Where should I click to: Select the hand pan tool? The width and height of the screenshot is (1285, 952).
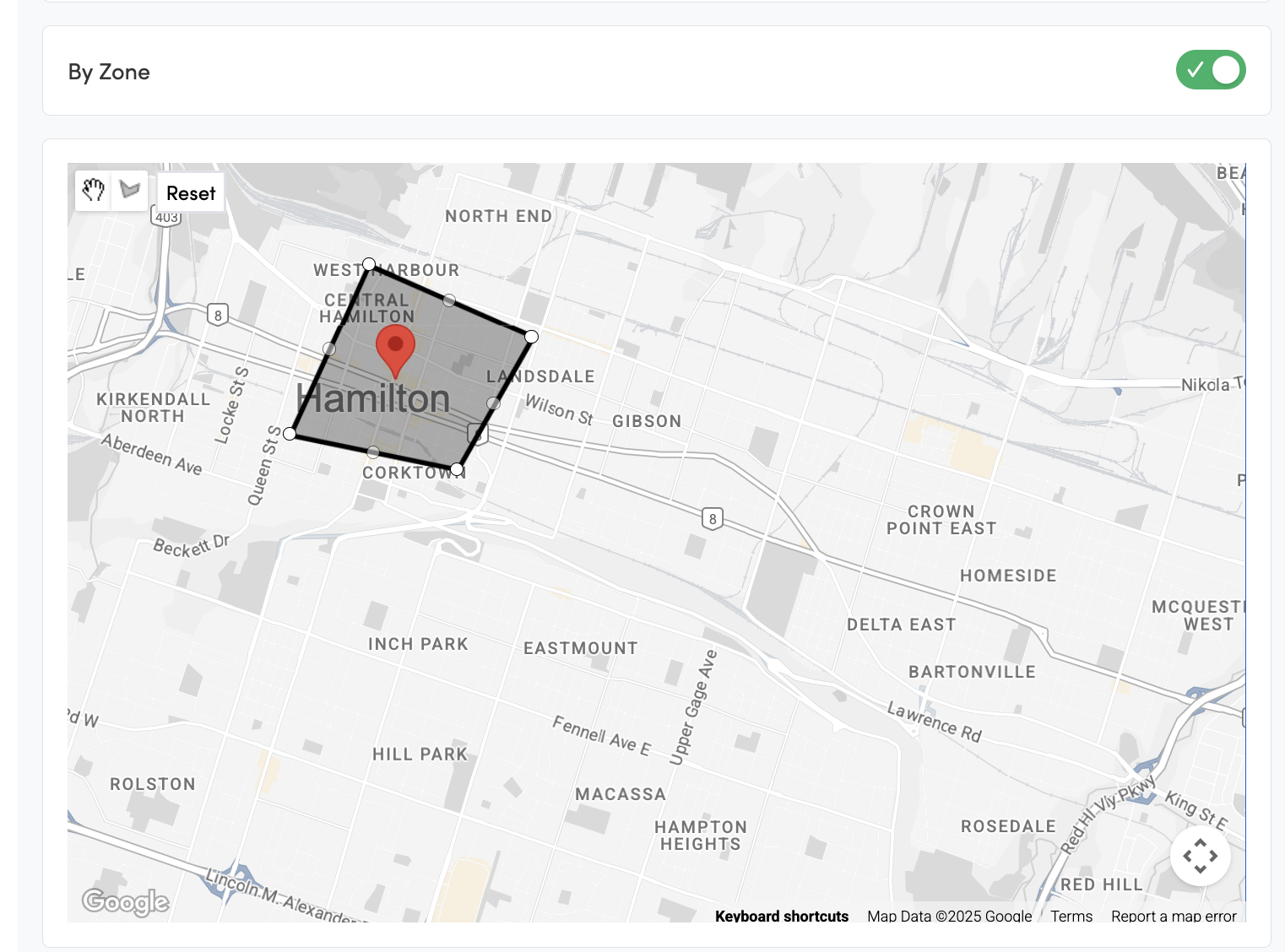coord(94,191)
